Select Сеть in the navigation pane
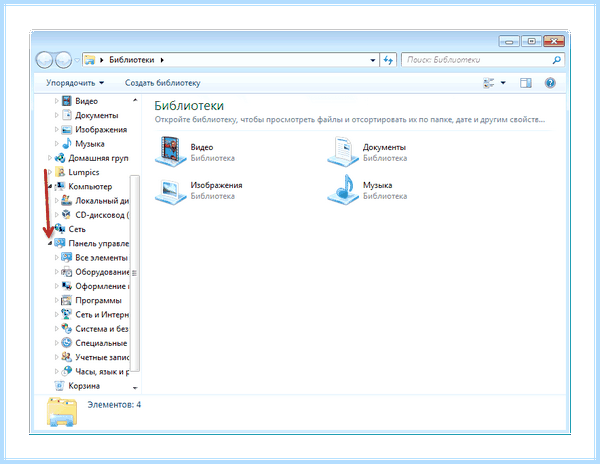600x464 pixels. [x=77, y=229]
